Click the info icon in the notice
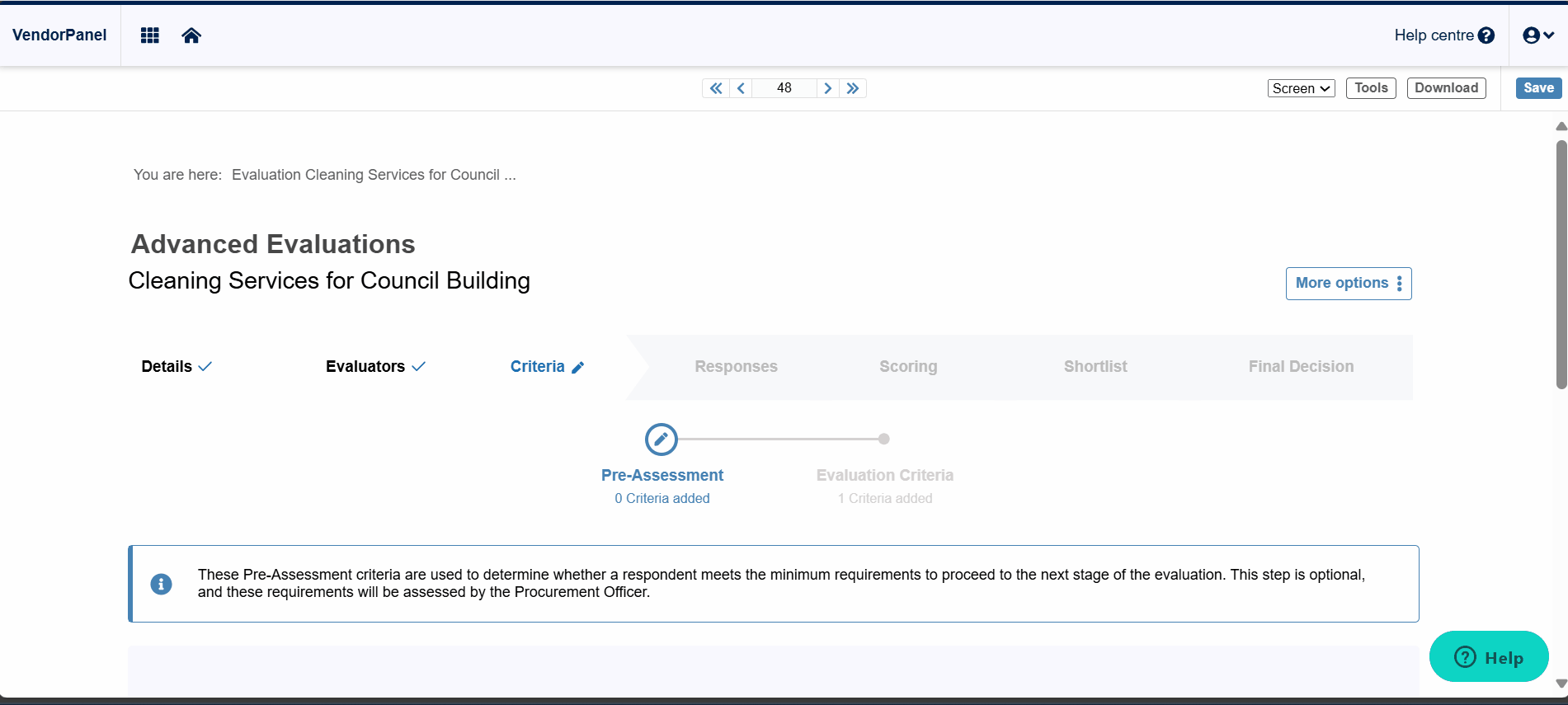 point(162,585)
